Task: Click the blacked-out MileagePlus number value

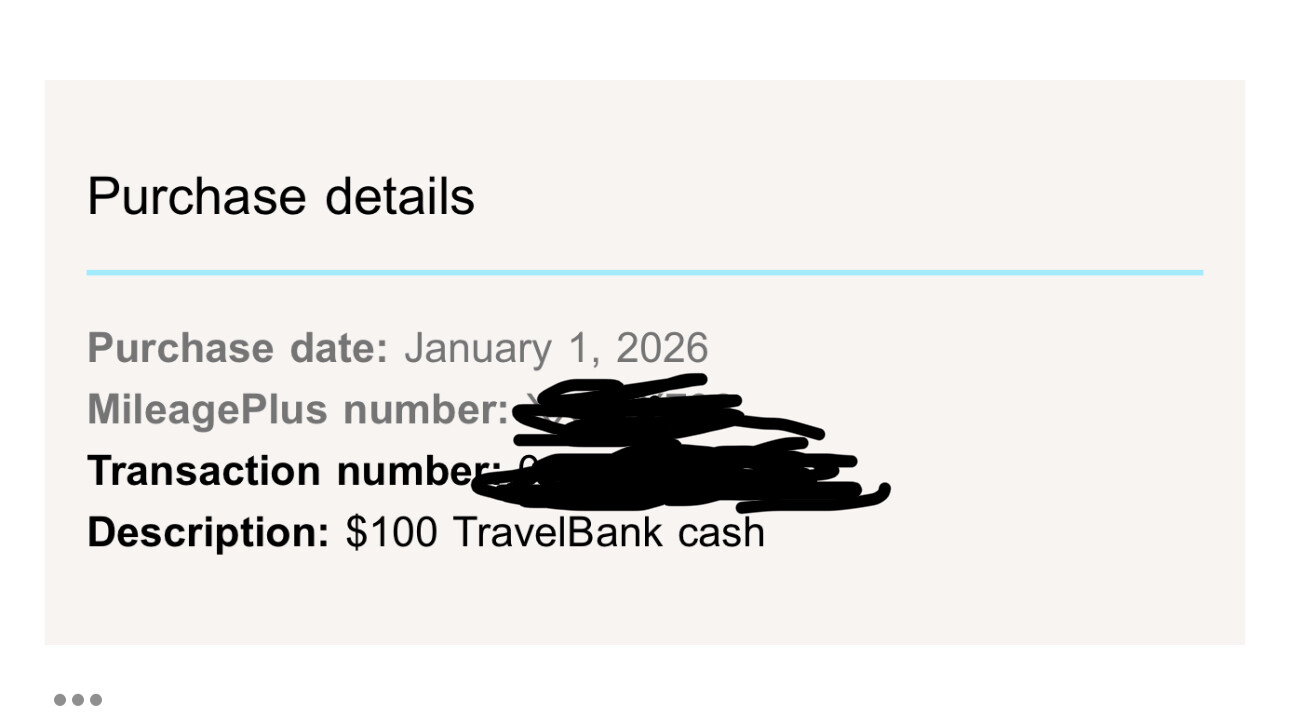Action: click(x=640, y=410)
